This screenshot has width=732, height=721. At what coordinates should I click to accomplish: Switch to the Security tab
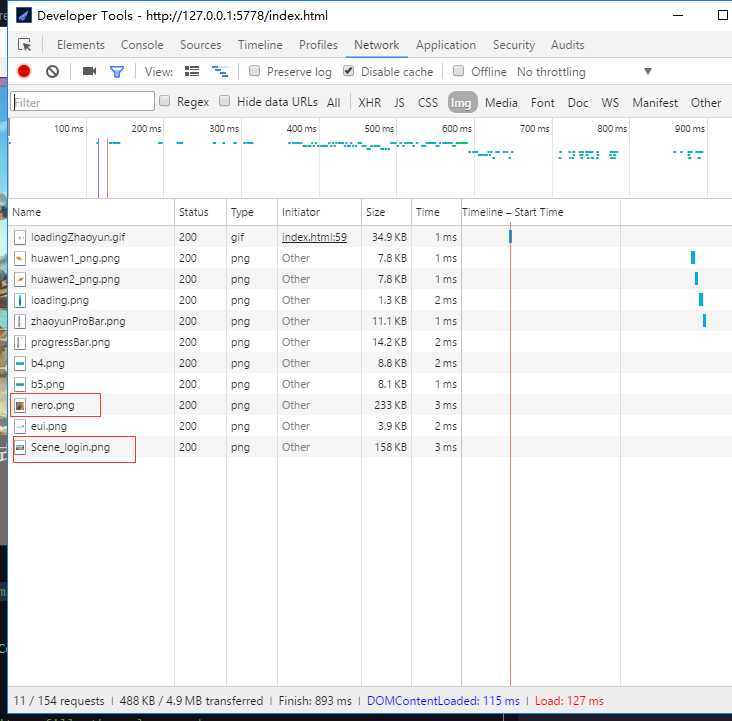pyautogui.click(x=514, y=45)
